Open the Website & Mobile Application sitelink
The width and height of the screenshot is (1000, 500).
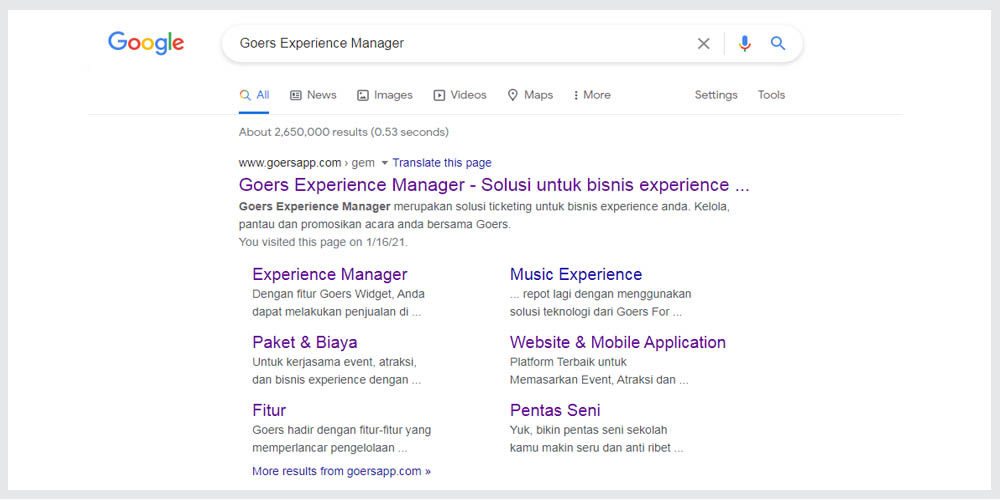tap(618, 342)
